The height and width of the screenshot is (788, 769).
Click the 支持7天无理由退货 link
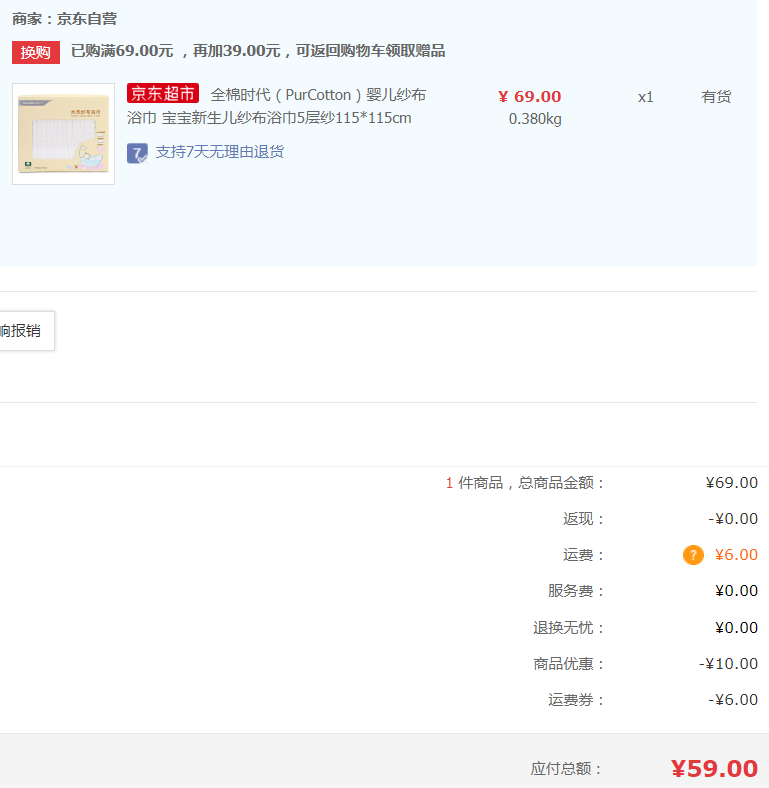(220, 152)
